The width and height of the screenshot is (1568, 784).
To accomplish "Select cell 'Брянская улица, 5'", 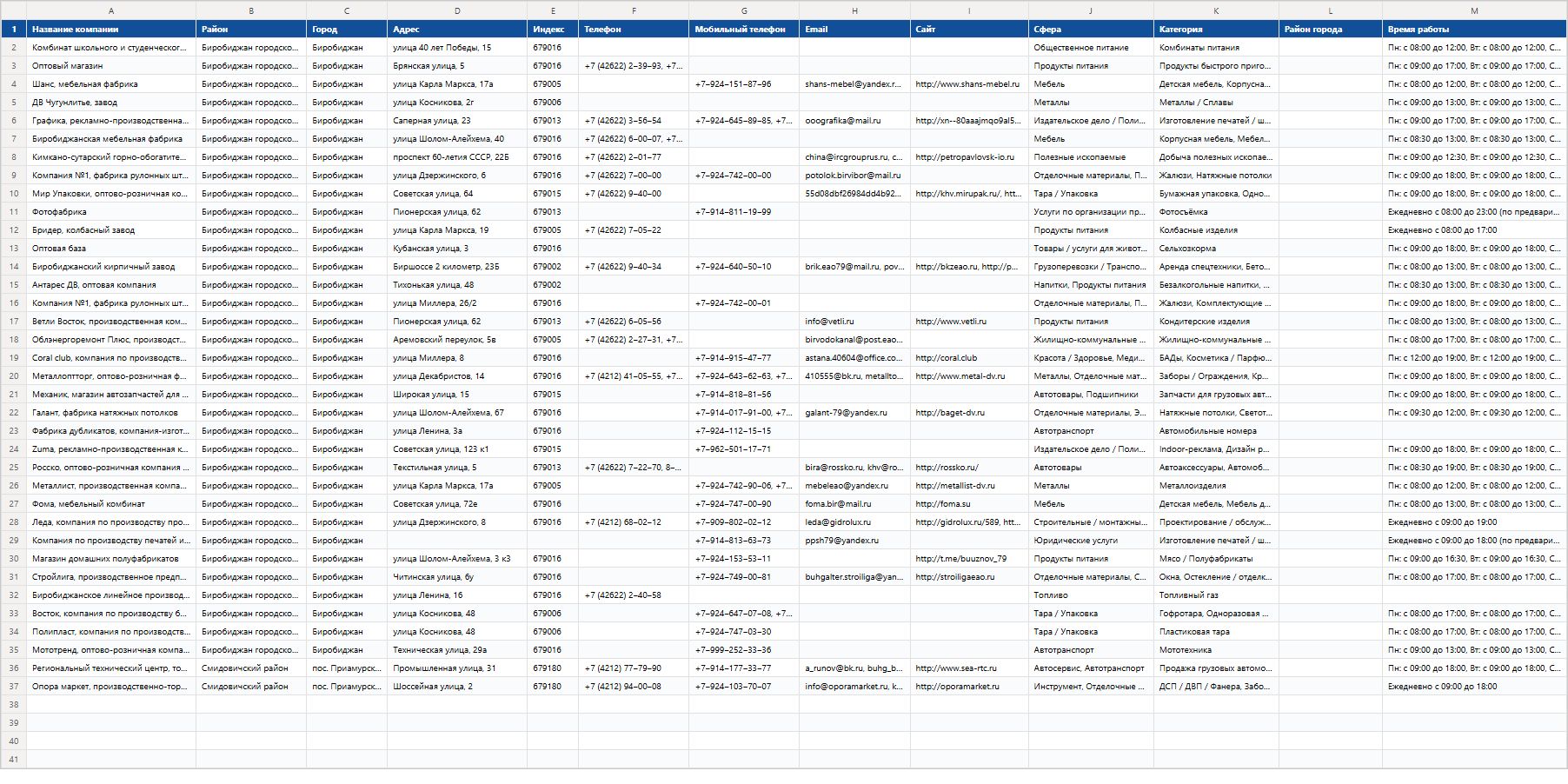I will tap(457, 66).
